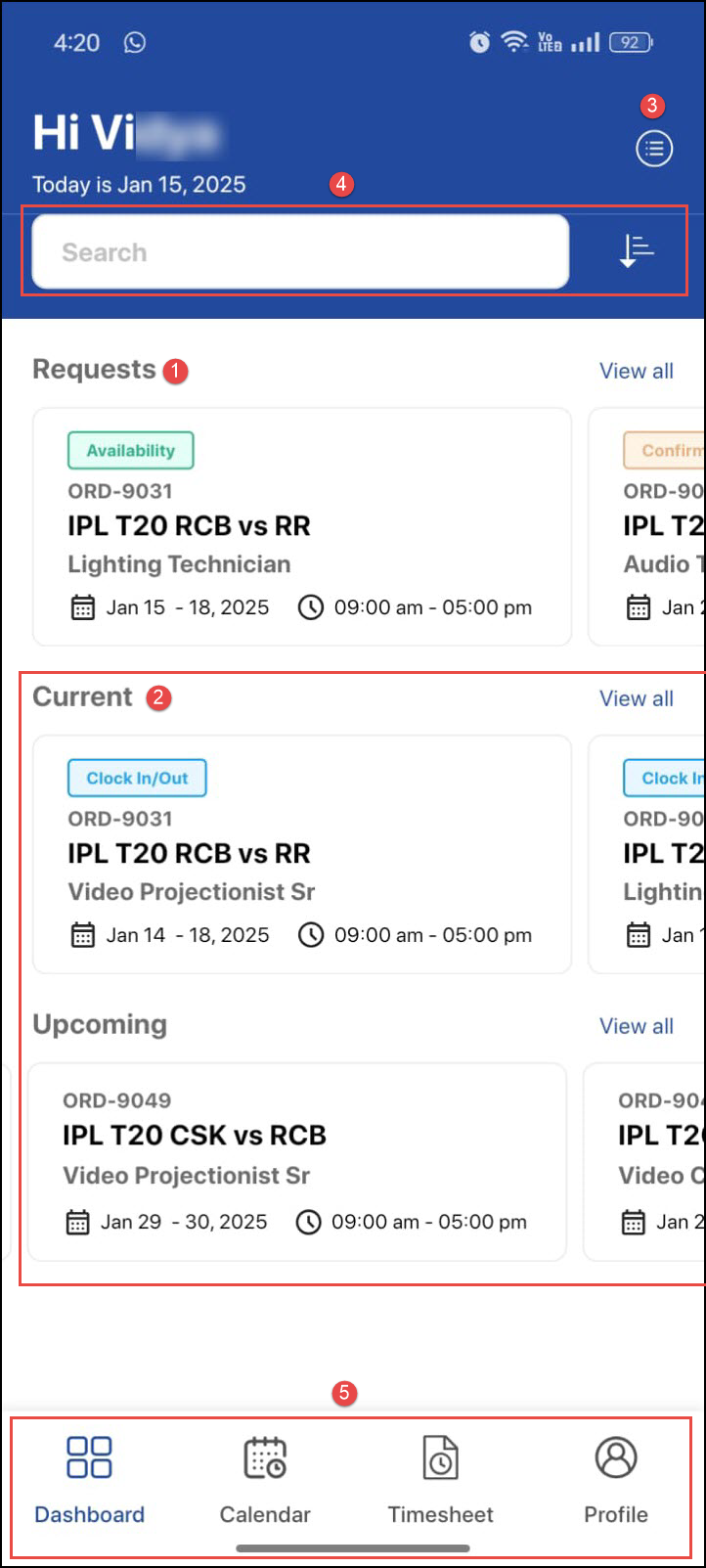Viewport: 706px width, 1568px height.
Task: Click View all for Requests
Action: [x=636, y=371]
